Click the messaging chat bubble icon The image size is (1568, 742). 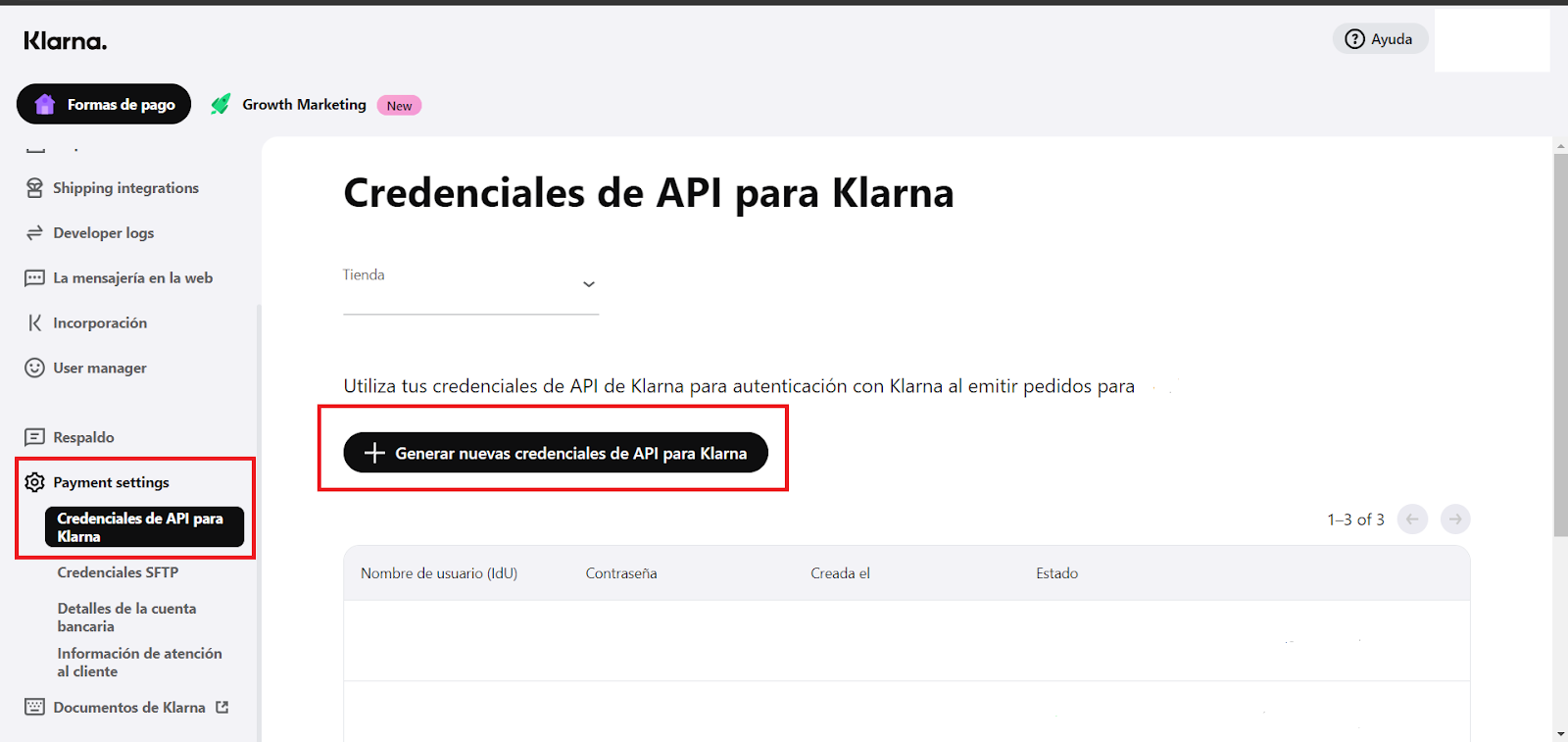tap(34, 277)
